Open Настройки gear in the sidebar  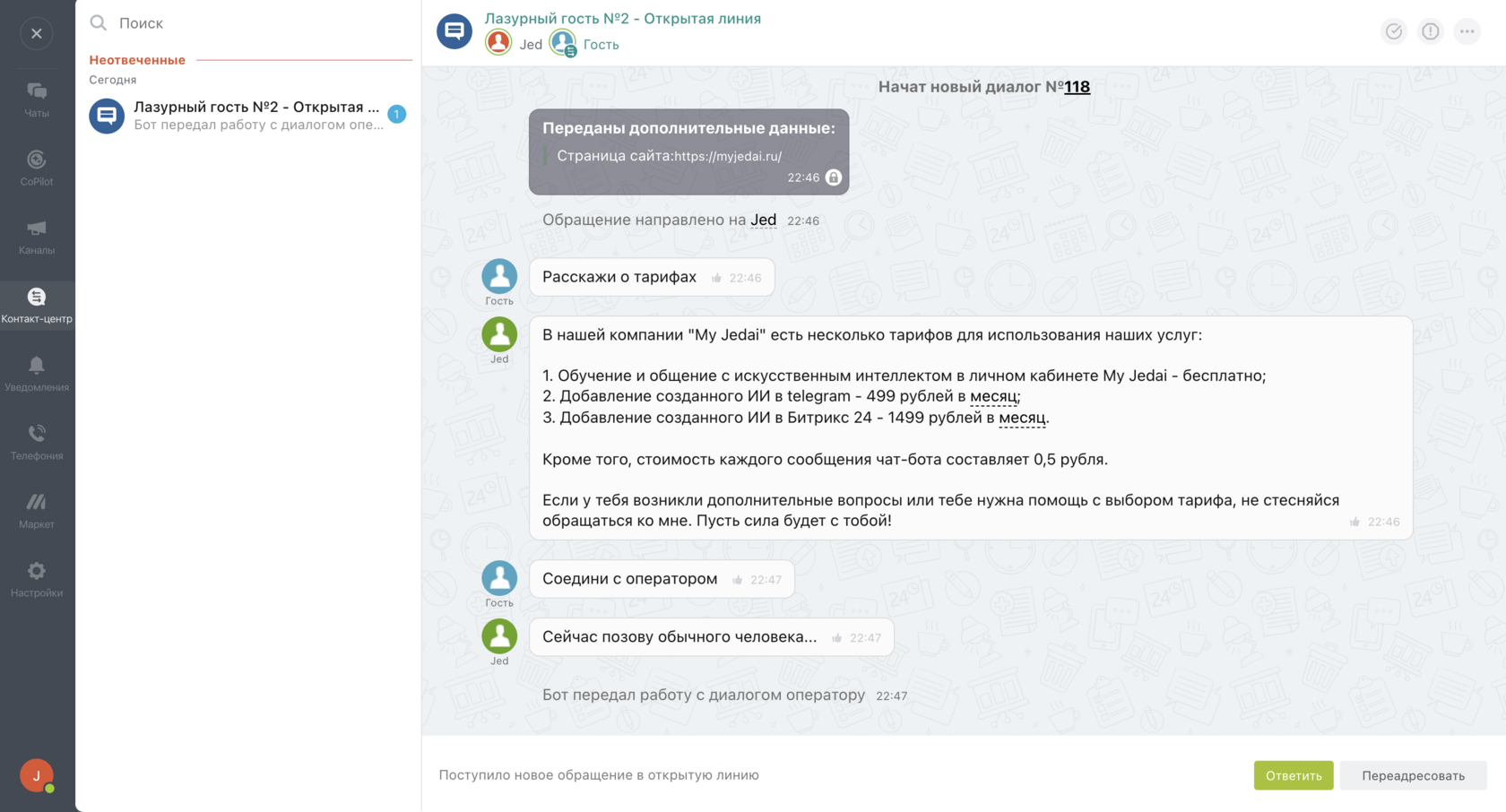coord(37,579)
